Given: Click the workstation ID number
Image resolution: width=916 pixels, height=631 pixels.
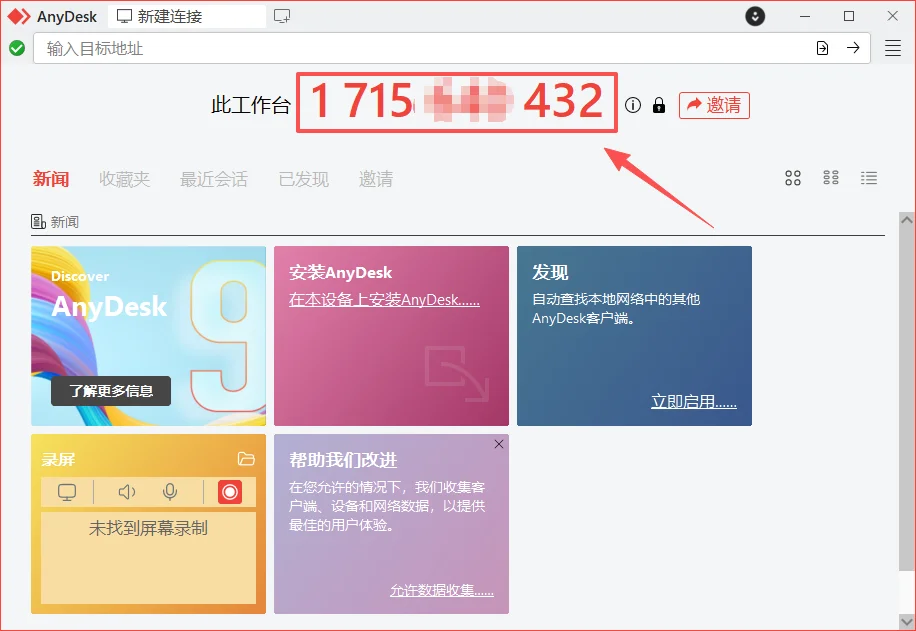Looking at the screenshot, I should pyautogui.click(x=457, y=102).
